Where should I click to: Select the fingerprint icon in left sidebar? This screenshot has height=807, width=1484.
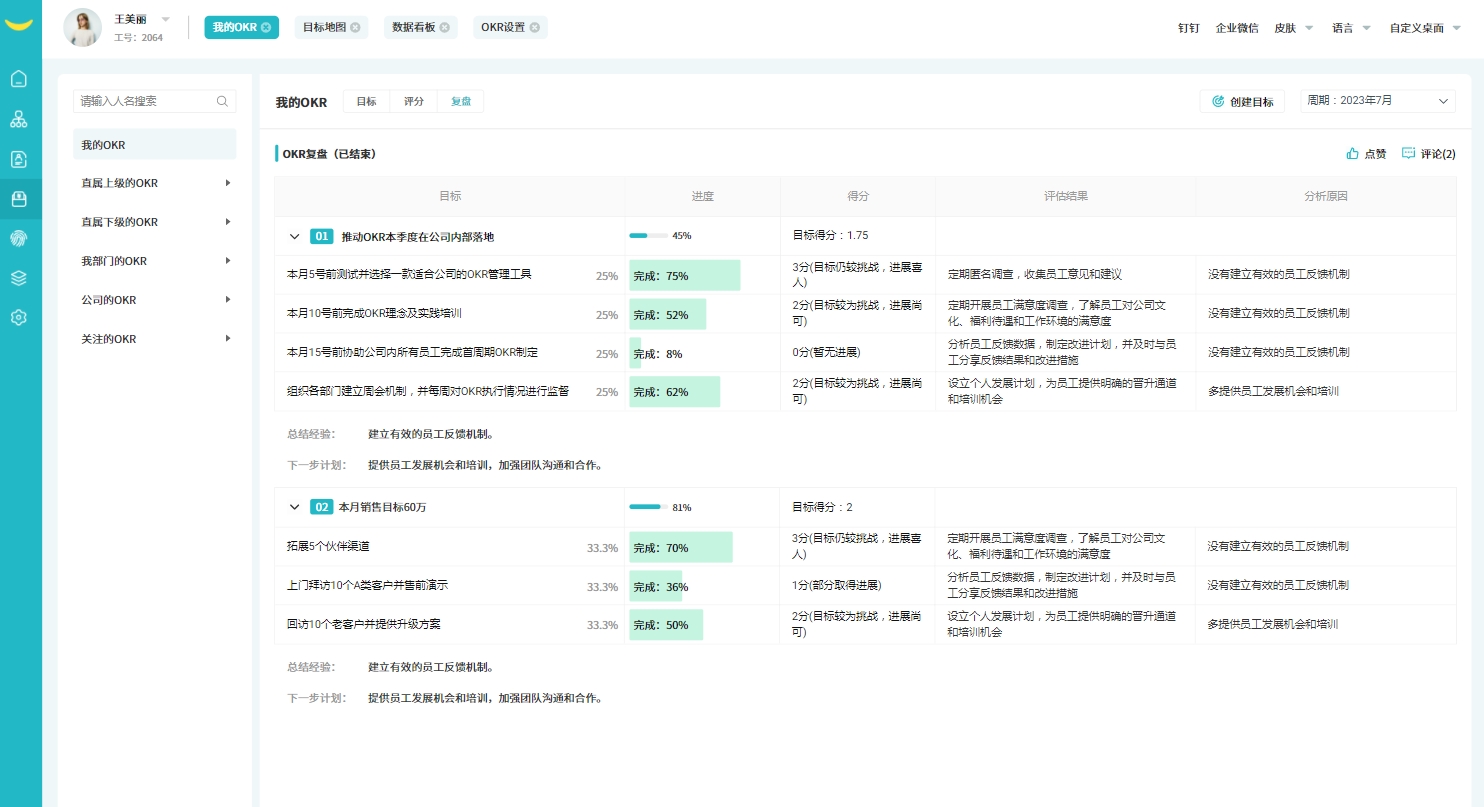pyautogui.click(x=19, y=238)
